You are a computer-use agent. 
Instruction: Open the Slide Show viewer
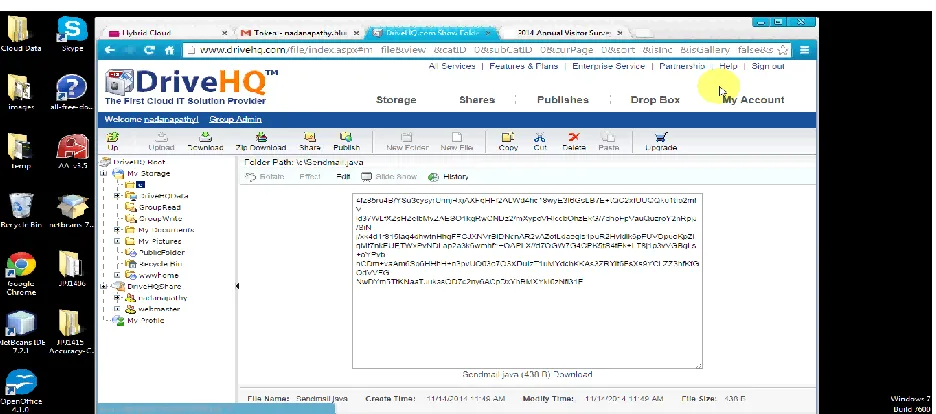[x=389, y=177]
